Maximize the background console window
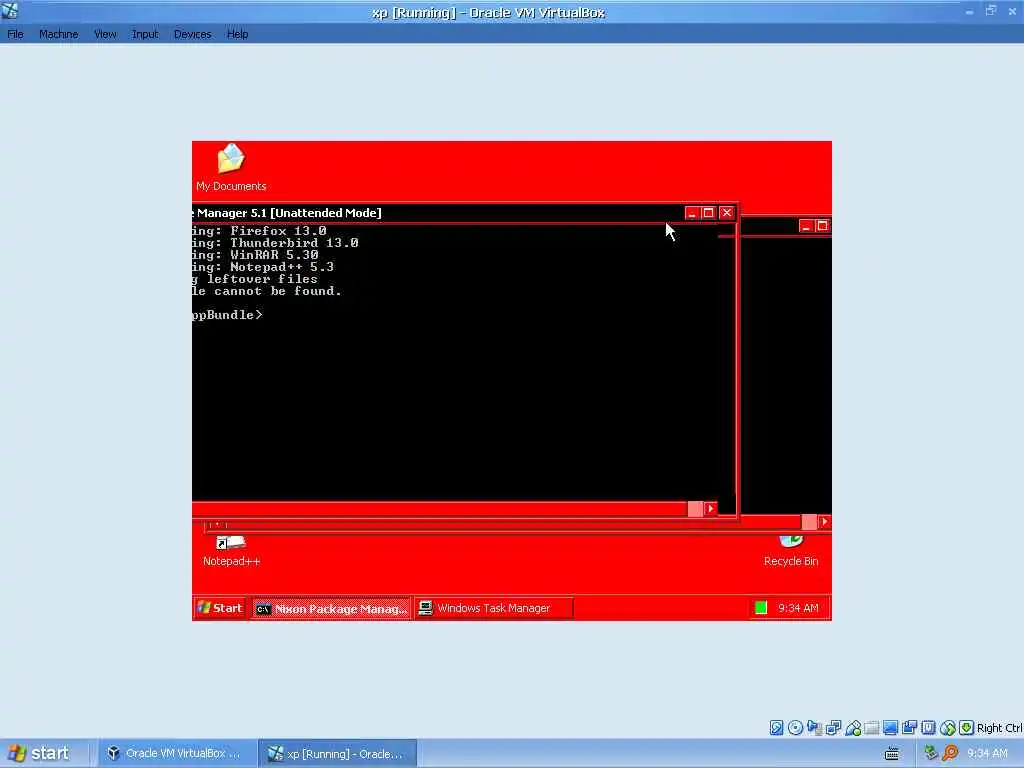Viewport: 1024px width, 768px height. tap(822, 226)
